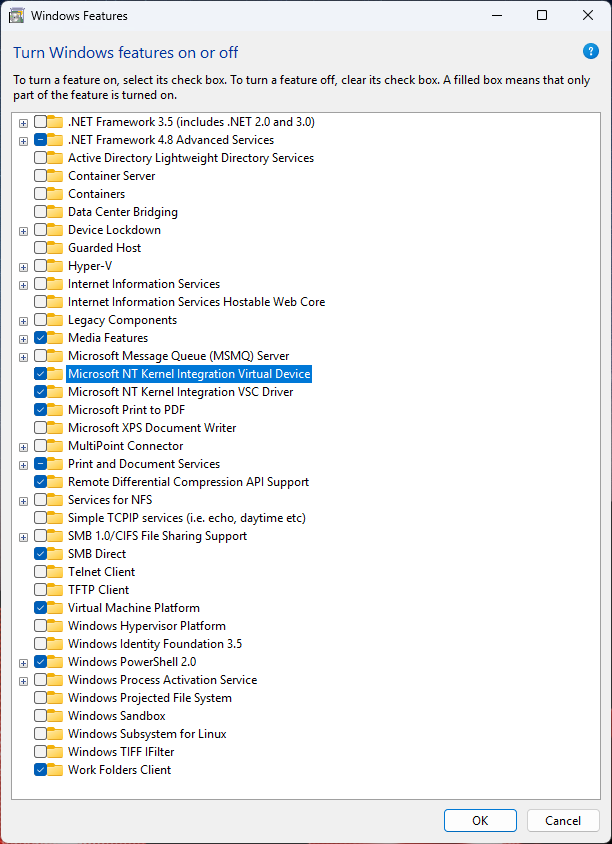Disable the Microsoft Print to PDF checkbox
The width and height of the screenshot is (612, 844).
pyautogui.click(x=40, y=410)
